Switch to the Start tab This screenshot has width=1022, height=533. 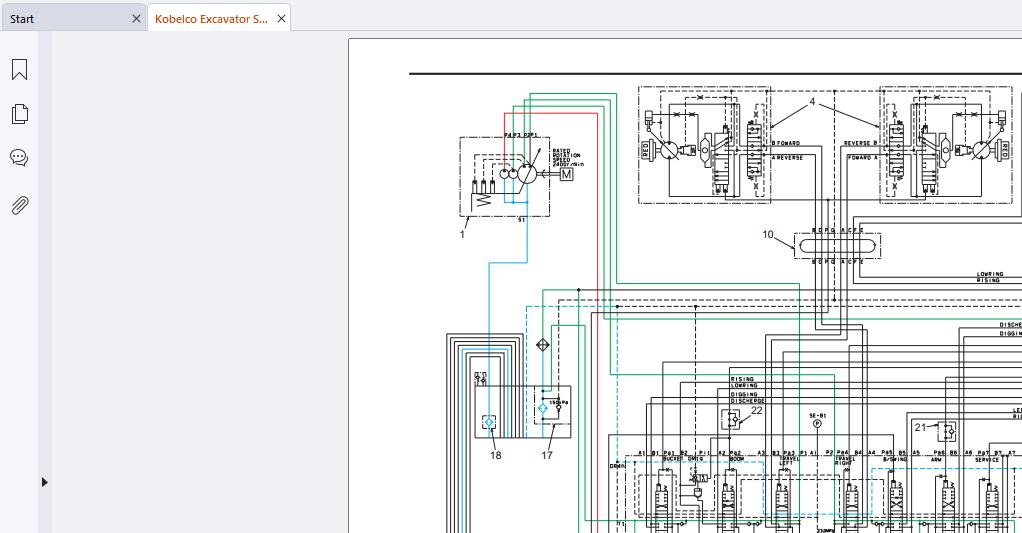[22, 19]
